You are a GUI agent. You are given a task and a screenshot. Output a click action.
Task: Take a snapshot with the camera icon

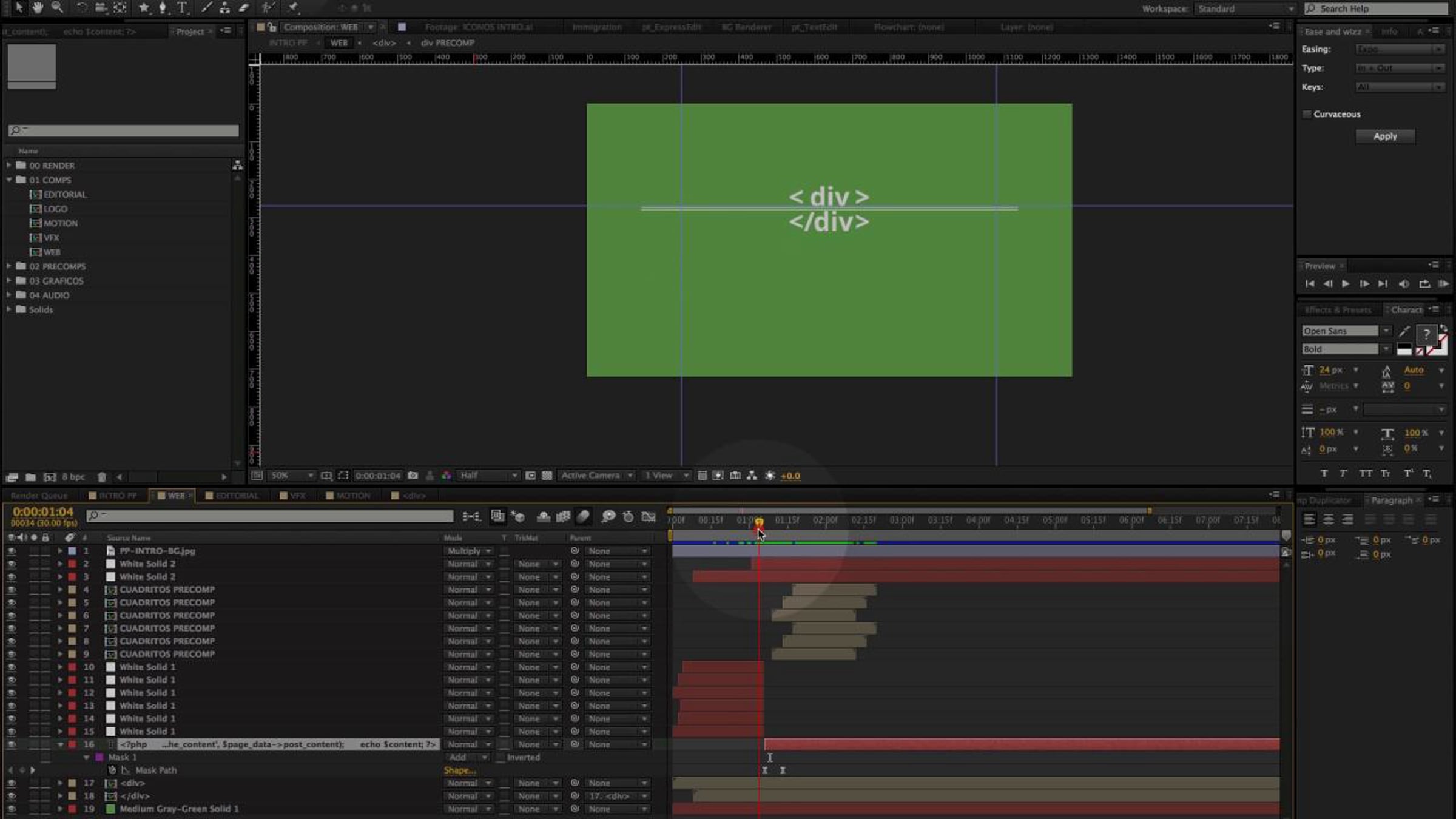413,476
